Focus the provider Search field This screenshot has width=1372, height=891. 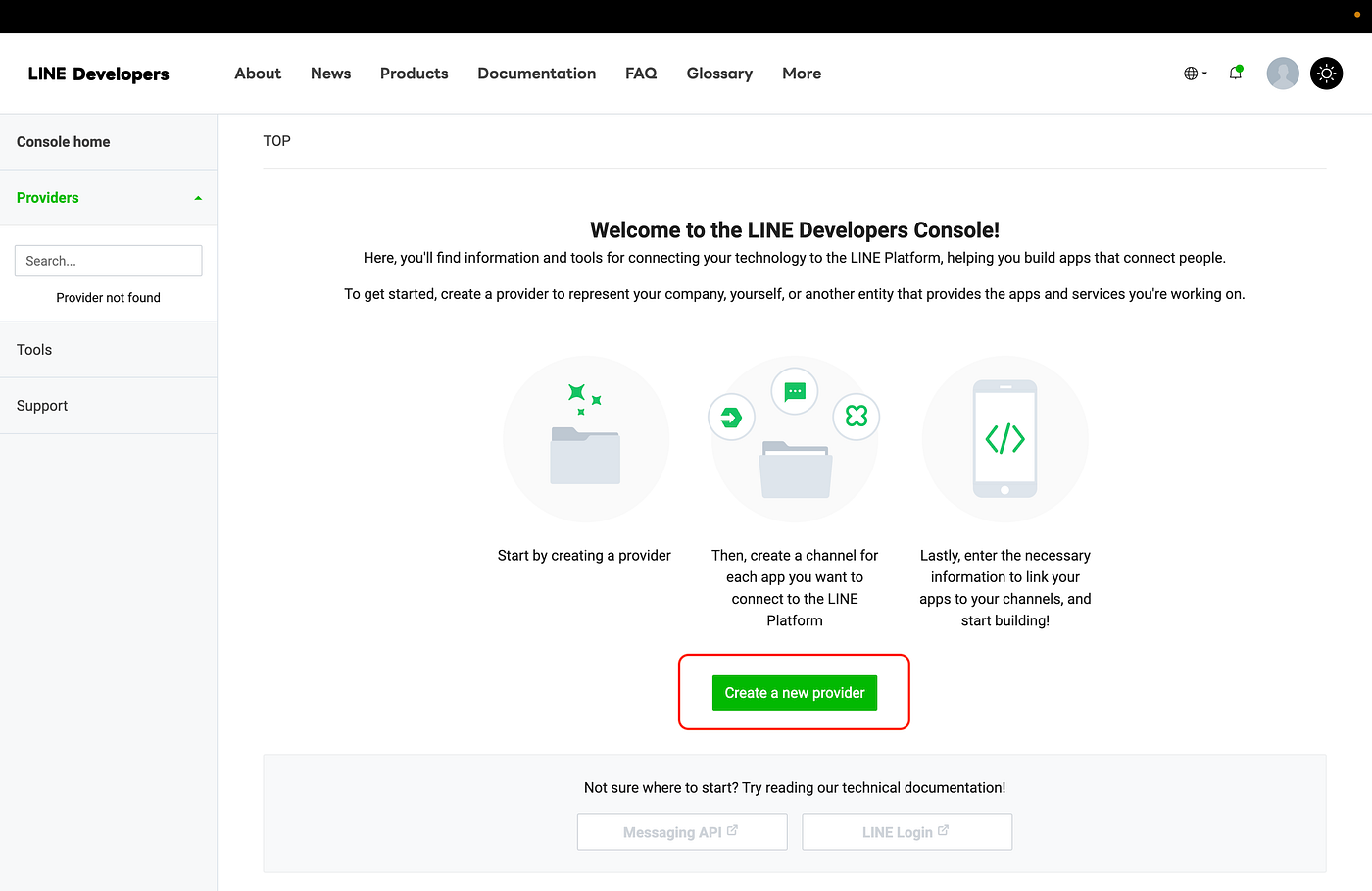point(109,261)
